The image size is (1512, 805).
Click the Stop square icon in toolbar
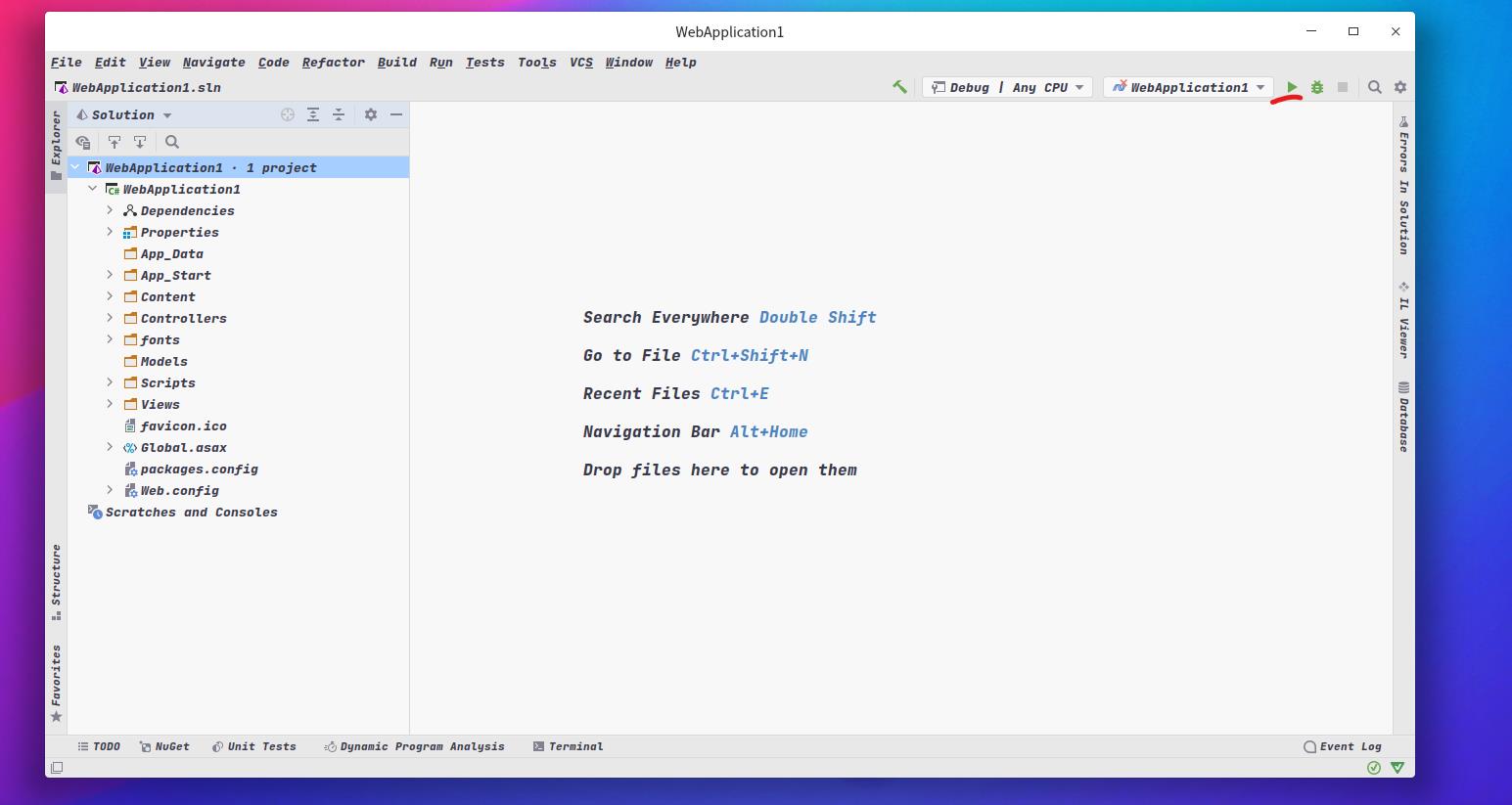pos(1343,87)
